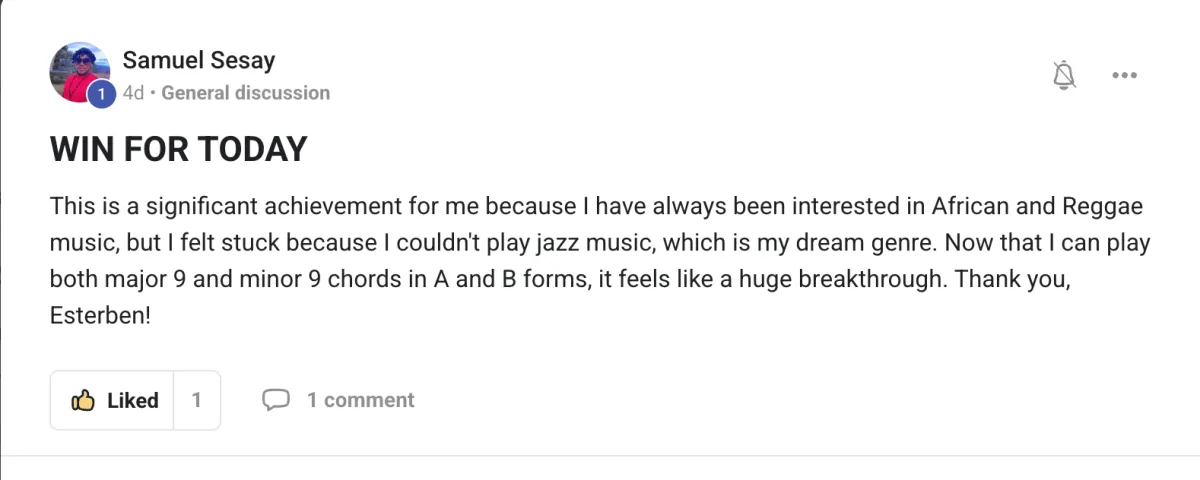Click the comment speech bubble icon

[275, 400]
